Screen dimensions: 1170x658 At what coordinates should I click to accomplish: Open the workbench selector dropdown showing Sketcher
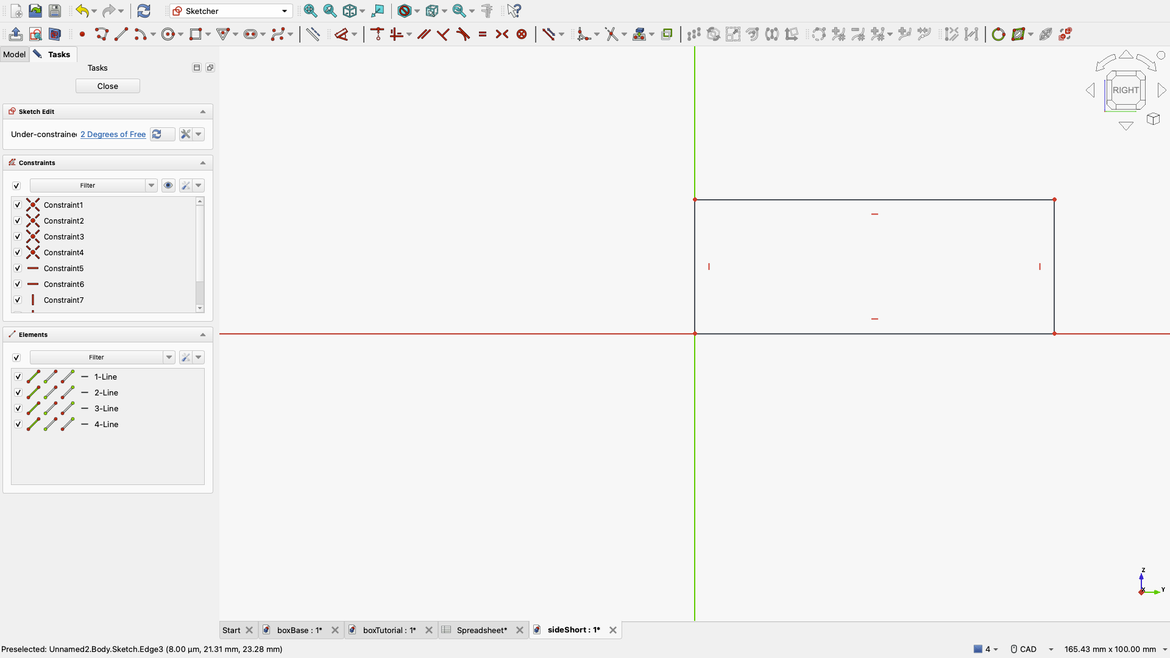[x=228, y=10]
